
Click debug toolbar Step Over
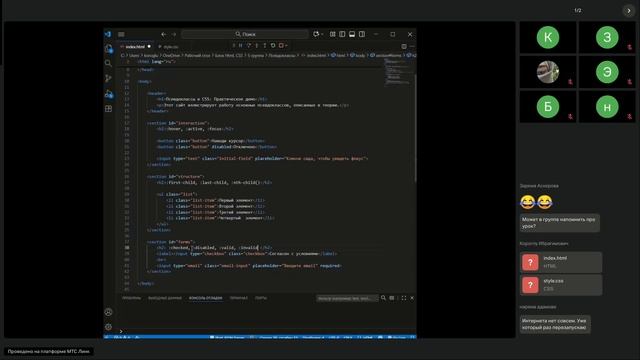(x=249, y=46)
